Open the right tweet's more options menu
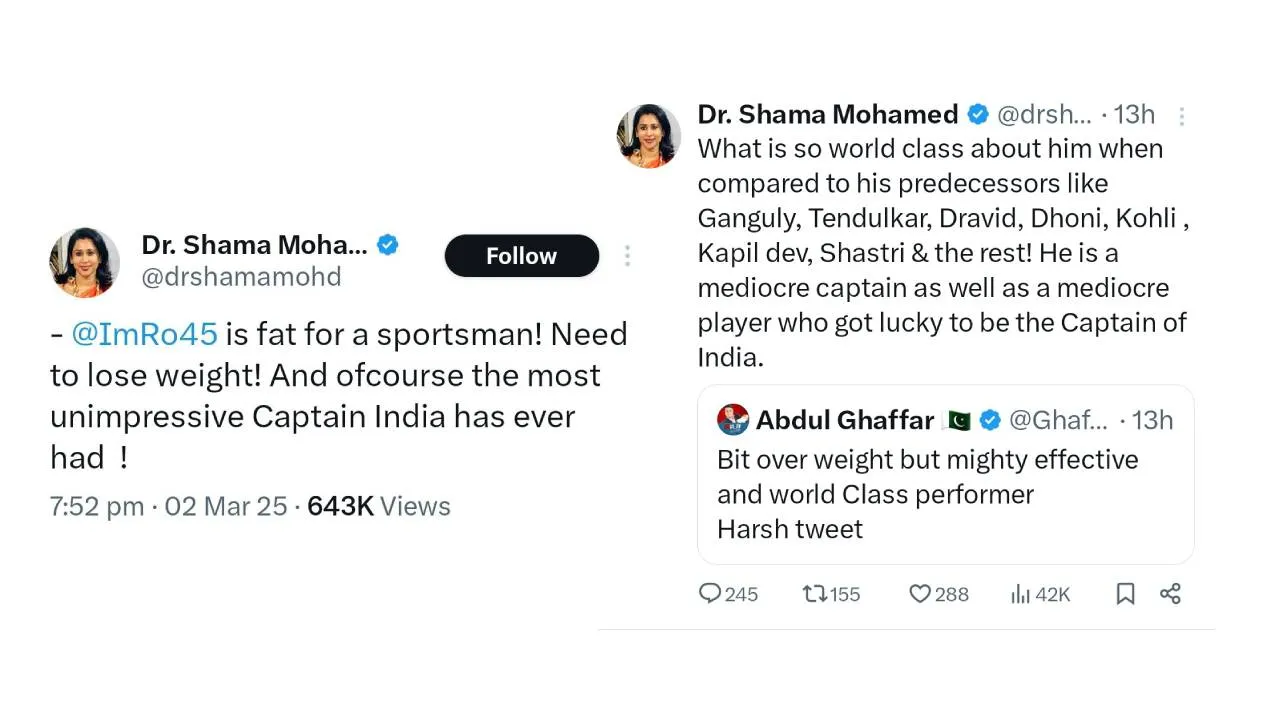Screen dimensions: 1280x720 click(1181, 116)
